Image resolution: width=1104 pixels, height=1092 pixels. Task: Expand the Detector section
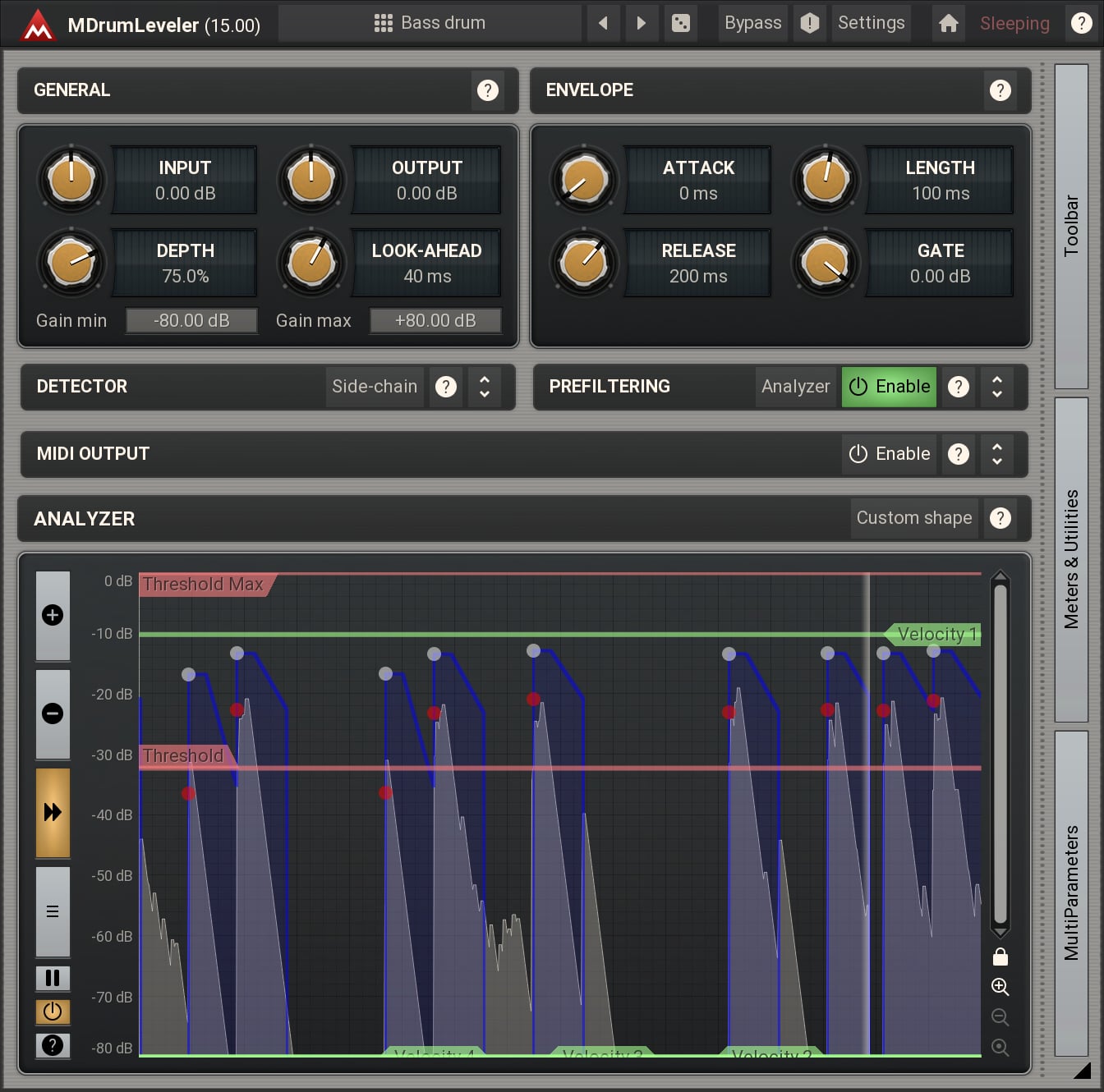tap(485, 387)
